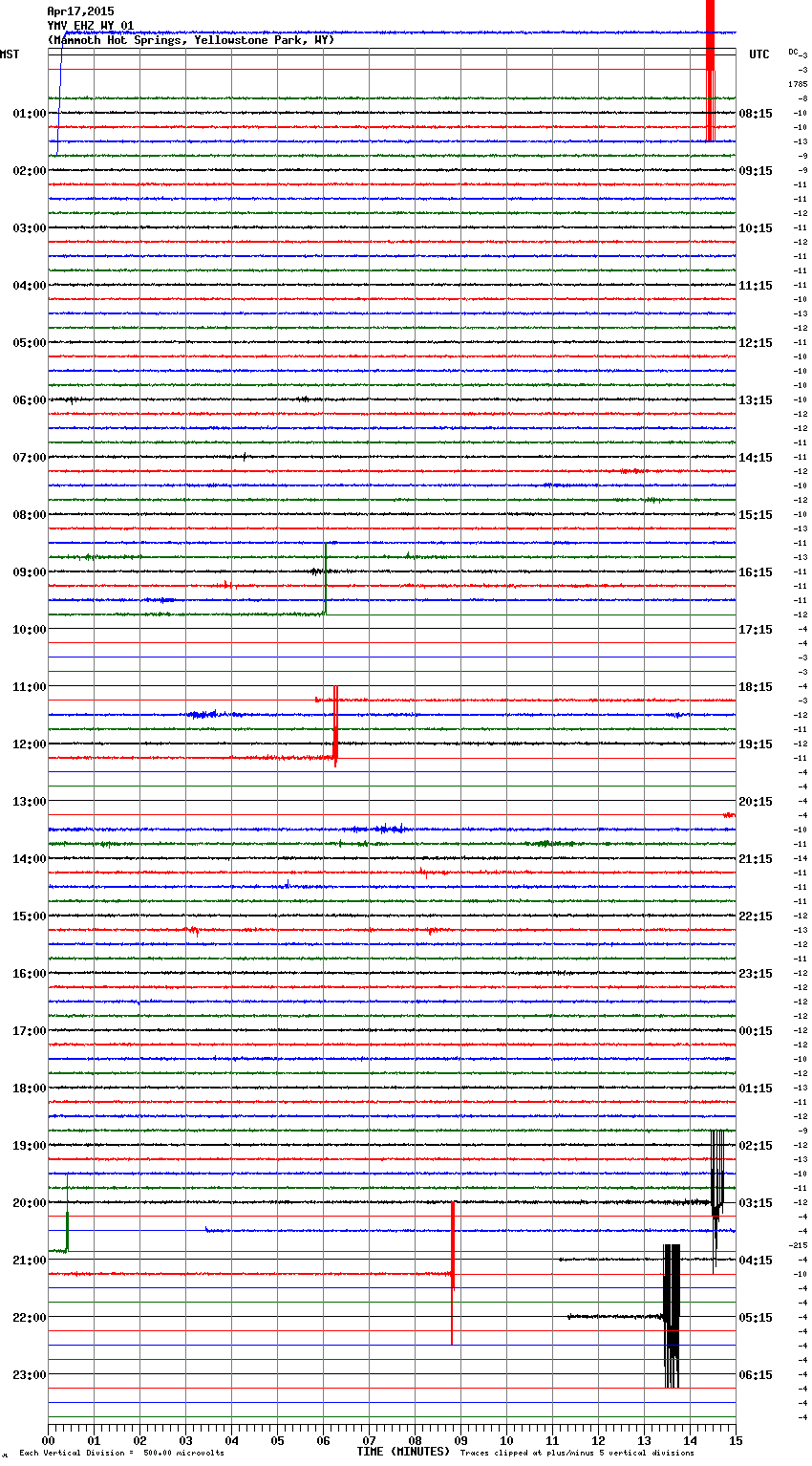Click the TIME (MINUTES) axis title
Screen dimensions: 812x1466
click(403, 1452)
